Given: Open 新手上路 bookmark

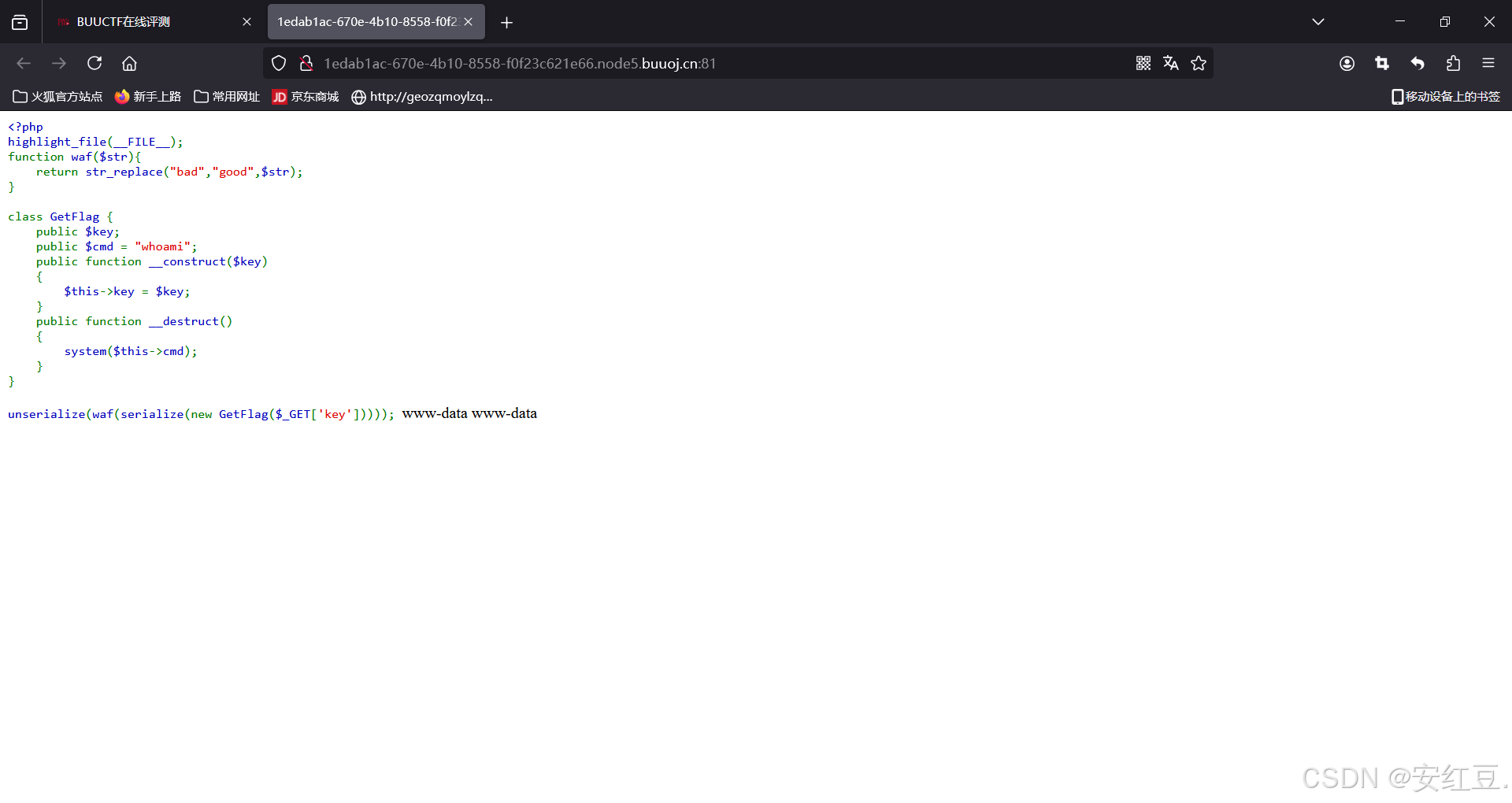Looking at the screenshot, I should 148,97.
